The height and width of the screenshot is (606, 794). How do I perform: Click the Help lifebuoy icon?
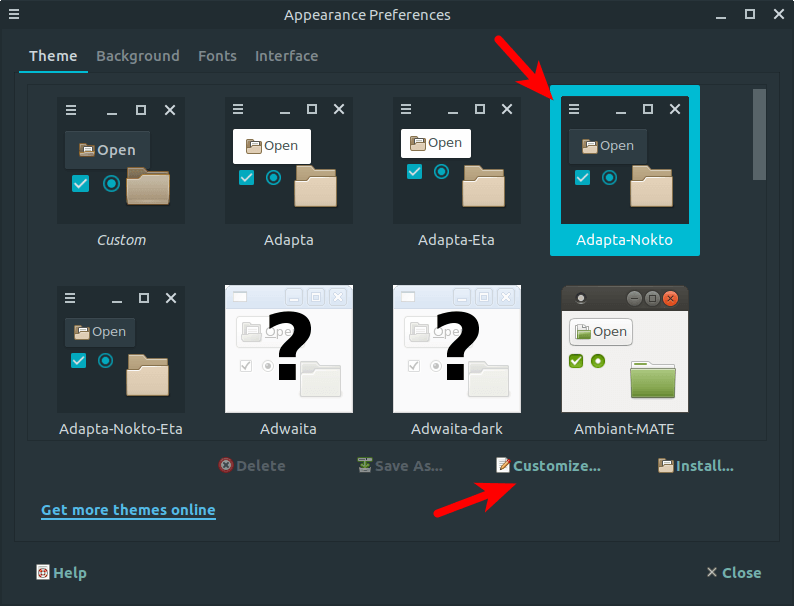point(43,573)
